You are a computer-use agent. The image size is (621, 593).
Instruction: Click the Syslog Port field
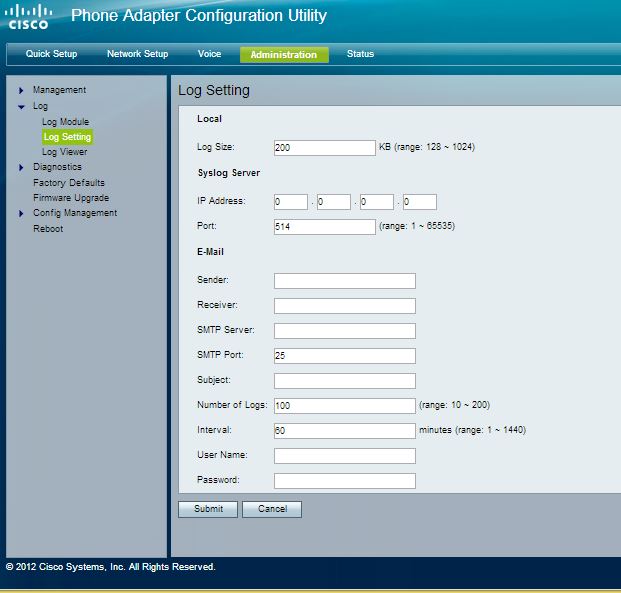[x=324, y=227]
